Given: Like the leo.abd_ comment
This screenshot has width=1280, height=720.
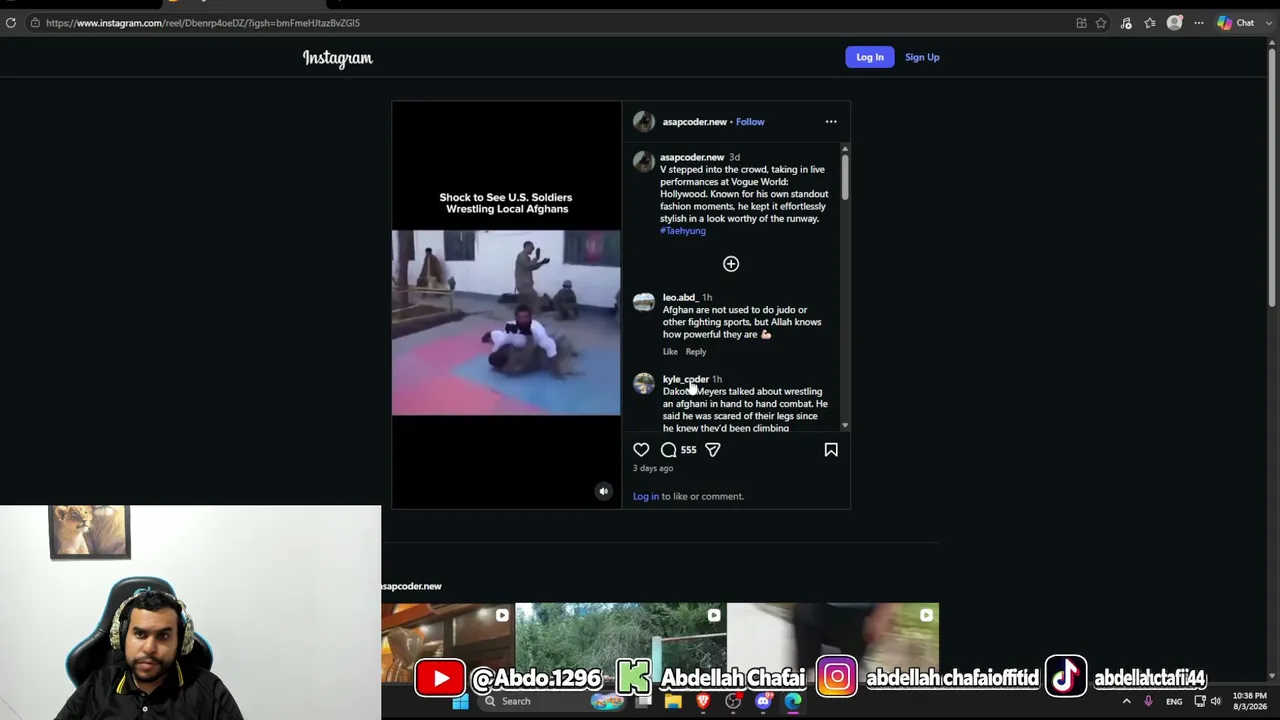Looking at the screenshot, I should point(670,352).
